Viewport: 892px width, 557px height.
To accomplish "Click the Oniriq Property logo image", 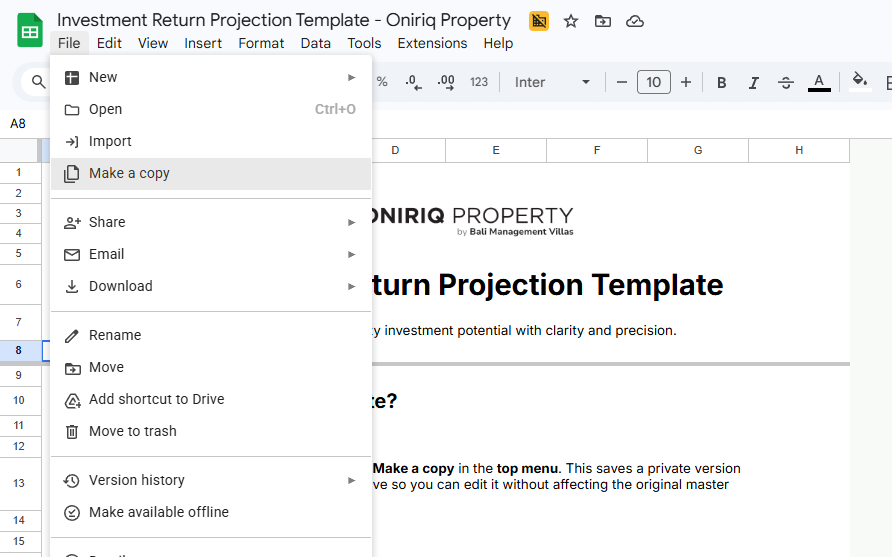I will pyautogui.click(x=472, y=221).
